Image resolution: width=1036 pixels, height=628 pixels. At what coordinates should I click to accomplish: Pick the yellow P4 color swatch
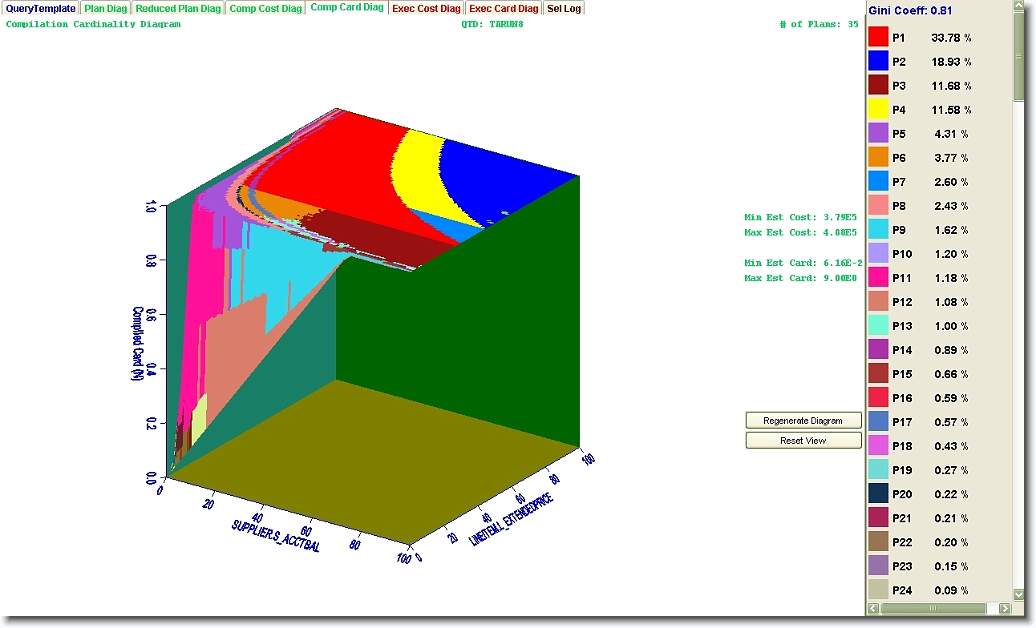coord(878,110)
